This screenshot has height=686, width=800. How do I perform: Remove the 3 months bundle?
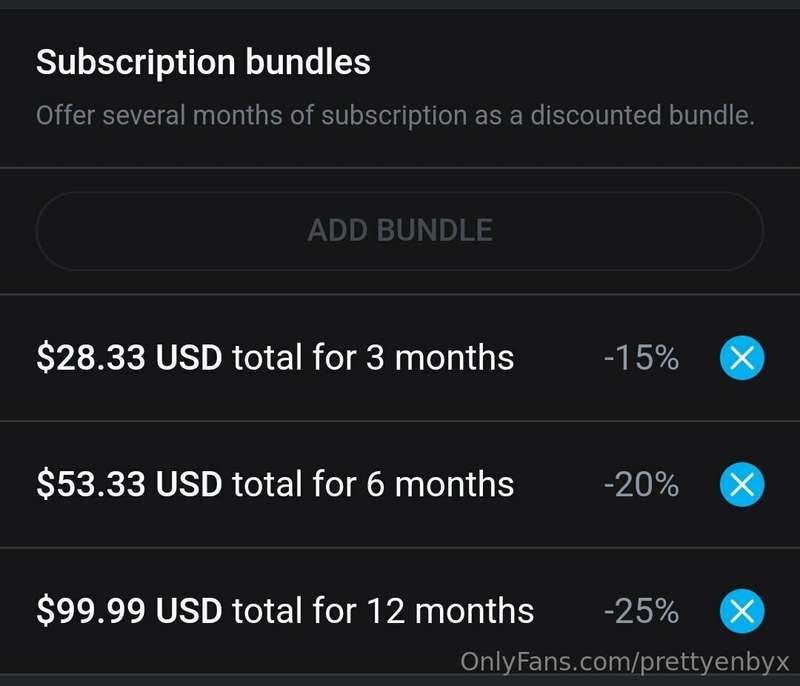click(742, 358)
